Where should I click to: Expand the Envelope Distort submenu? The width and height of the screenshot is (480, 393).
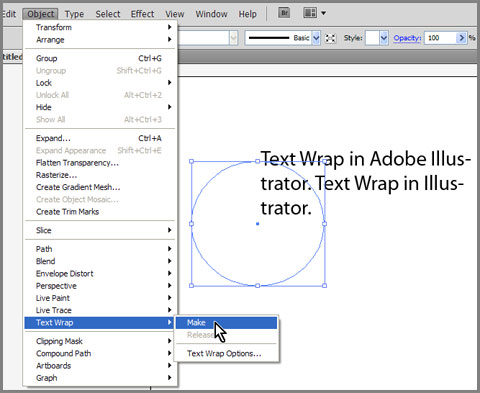click(x=100, y=274)
